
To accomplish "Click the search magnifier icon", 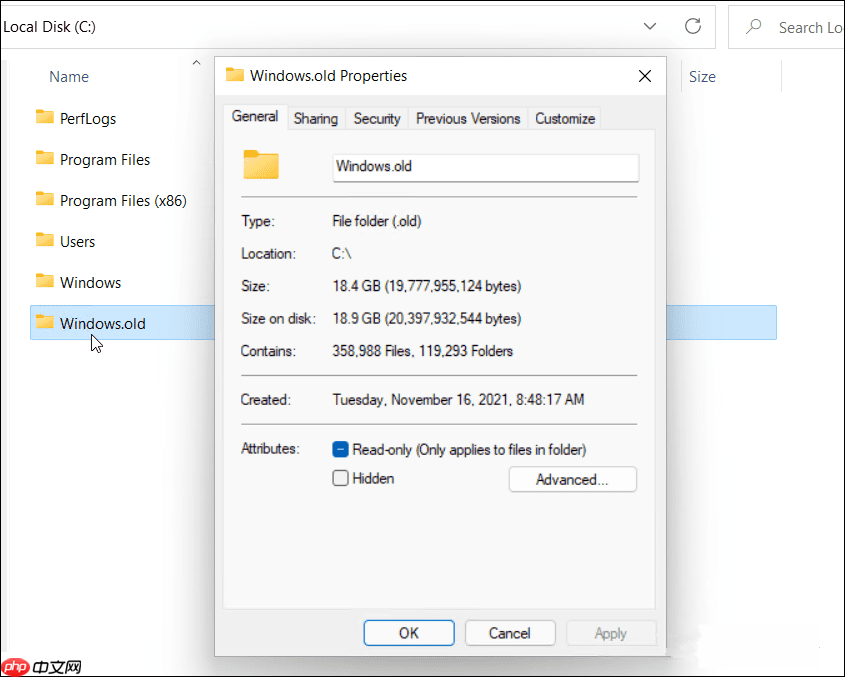I will click(x=755, y=27).
